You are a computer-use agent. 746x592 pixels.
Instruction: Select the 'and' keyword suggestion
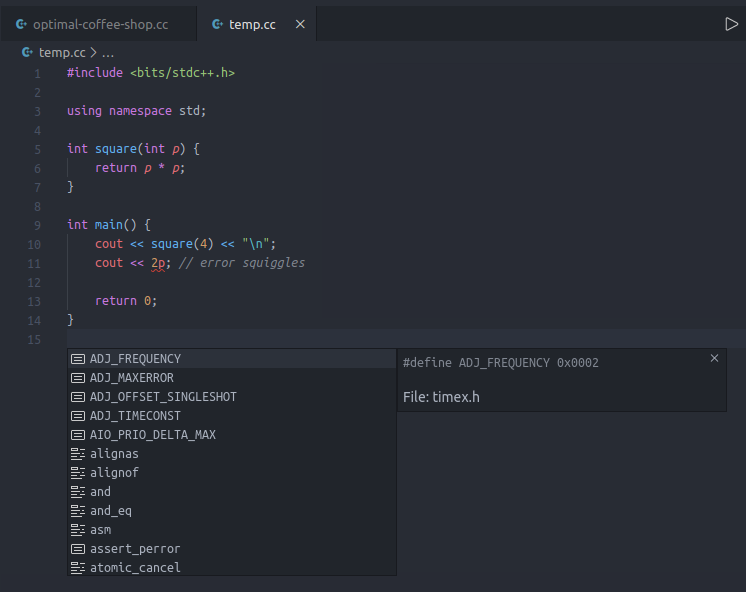232,492
